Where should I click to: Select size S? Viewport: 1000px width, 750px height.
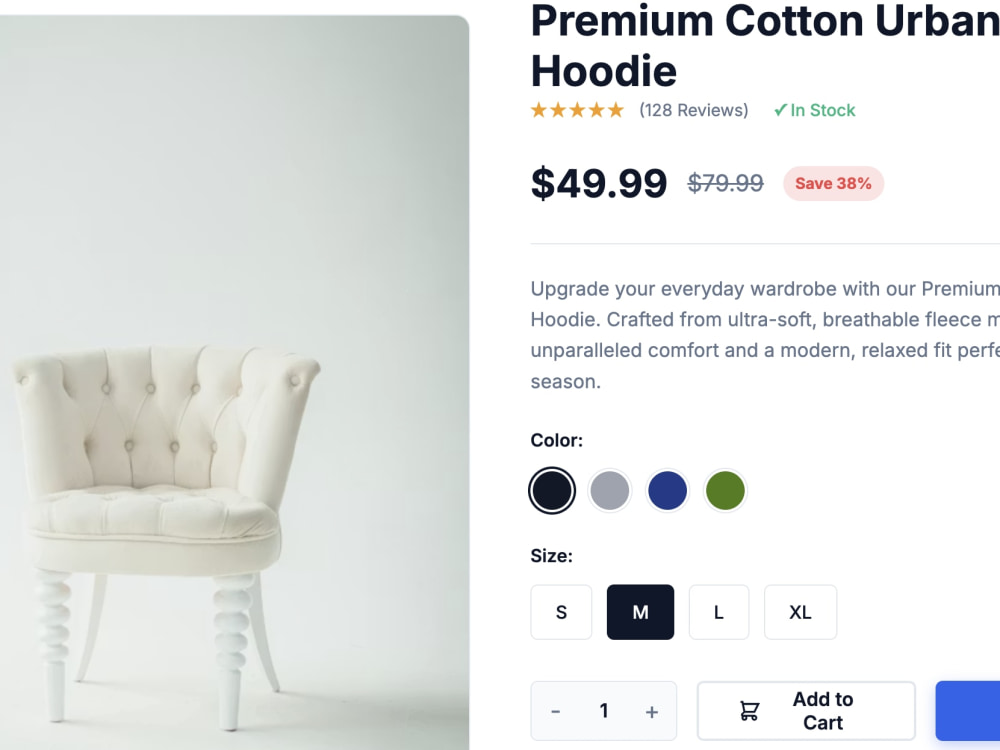561,612
